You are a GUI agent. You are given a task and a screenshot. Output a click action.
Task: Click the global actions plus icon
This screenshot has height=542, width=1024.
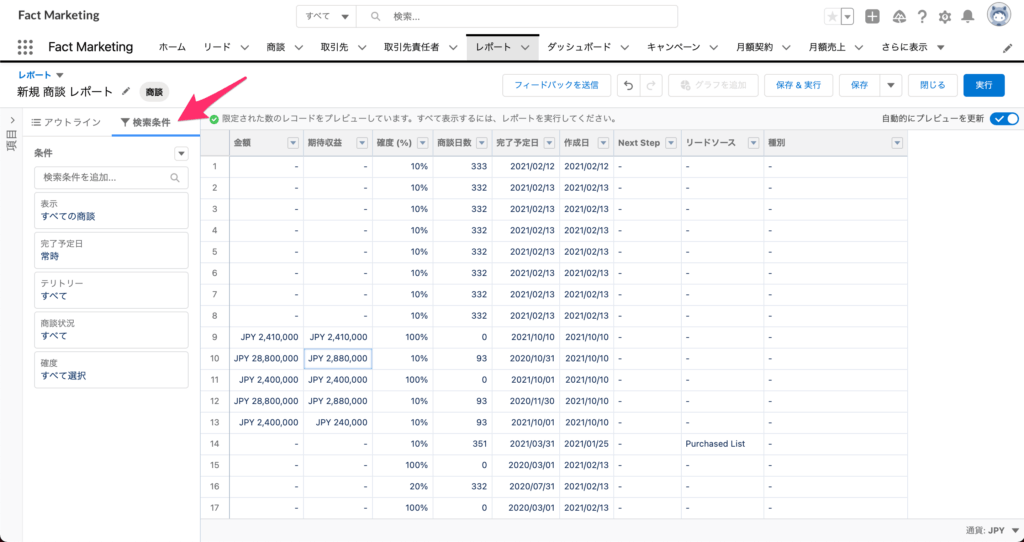(873, 16)
